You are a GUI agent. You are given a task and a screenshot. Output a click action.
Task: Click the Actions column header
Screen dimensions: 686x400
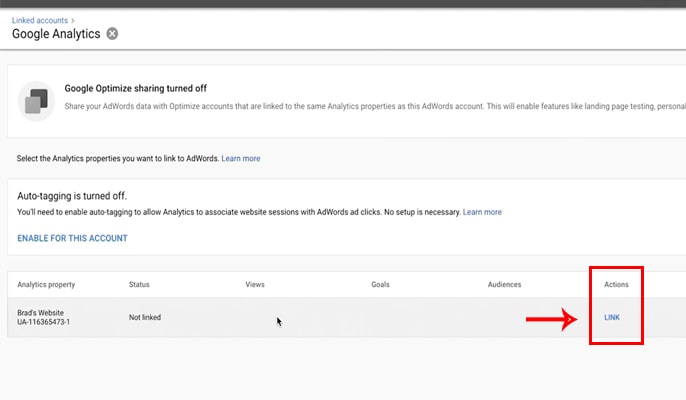[x=616, y=284]
